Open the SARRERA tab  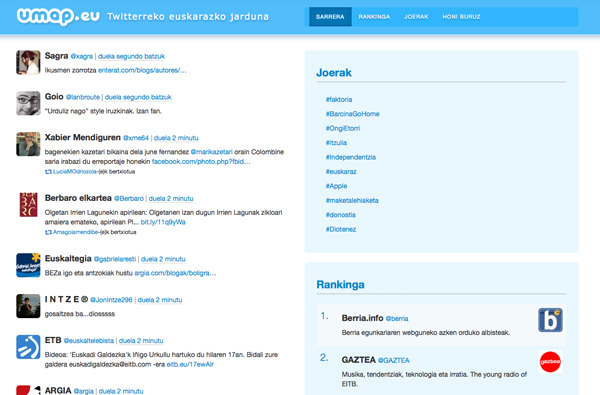(x=330, y=17)
